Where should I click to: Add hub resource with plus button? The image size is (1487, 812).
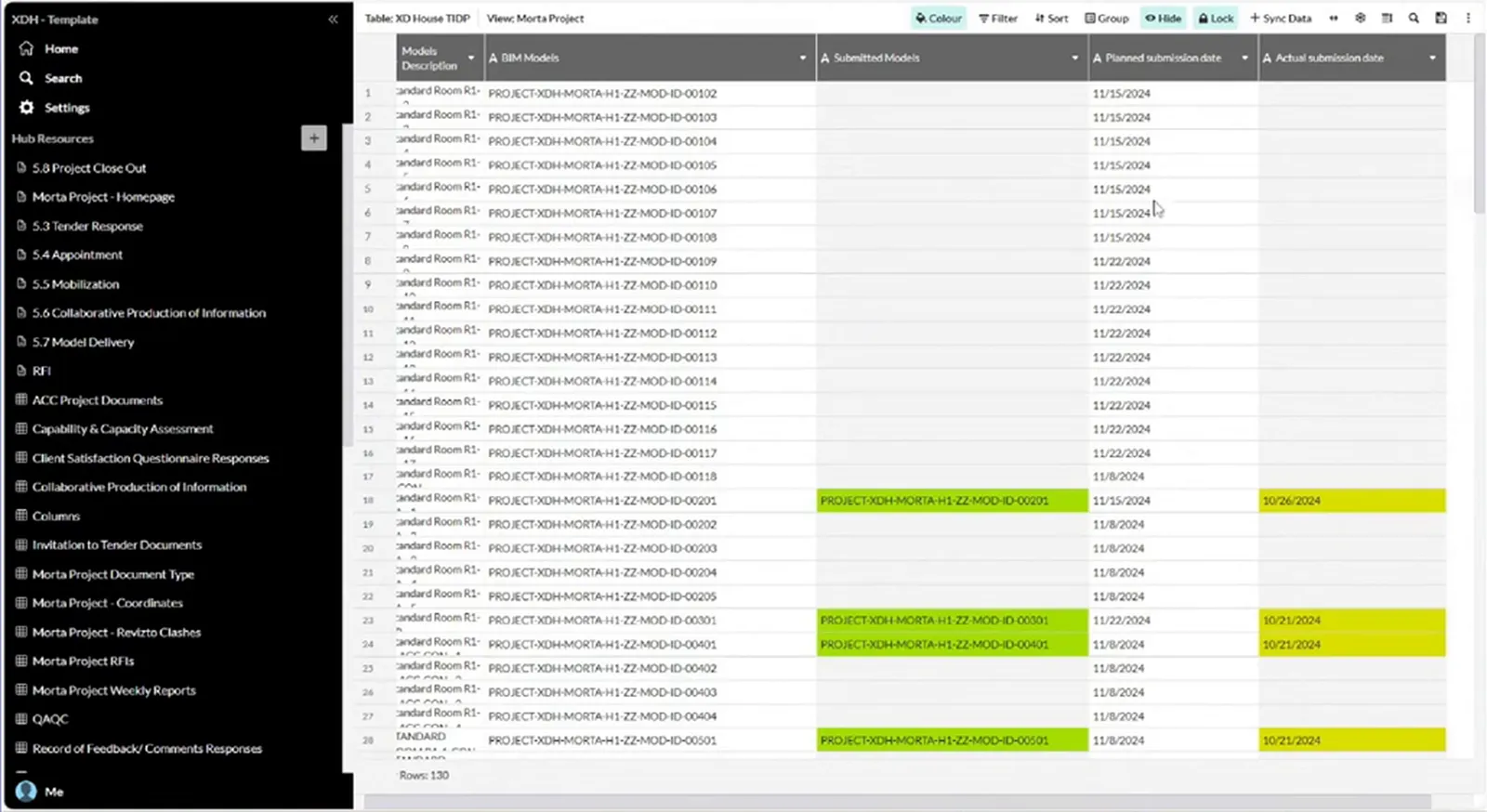coord(314,138)
